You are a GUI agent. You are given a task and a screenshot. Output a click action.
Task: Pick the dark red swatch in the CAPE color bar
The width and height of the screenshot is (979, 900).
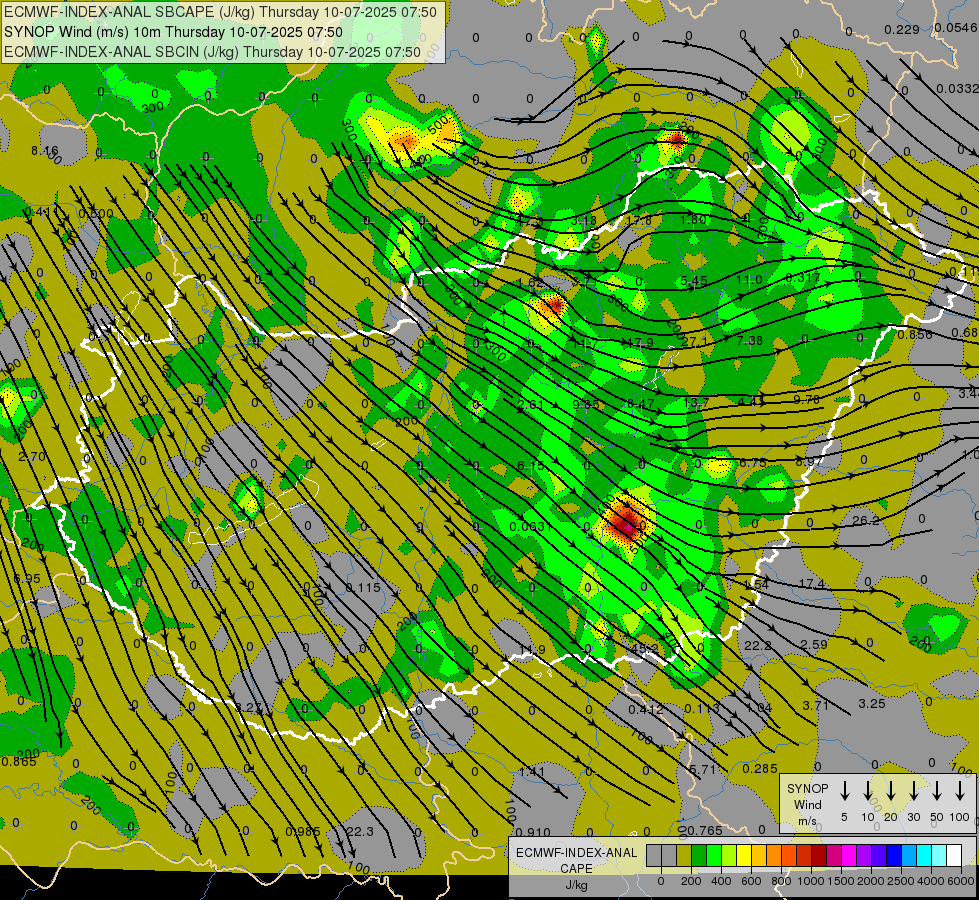click(820, 856)
